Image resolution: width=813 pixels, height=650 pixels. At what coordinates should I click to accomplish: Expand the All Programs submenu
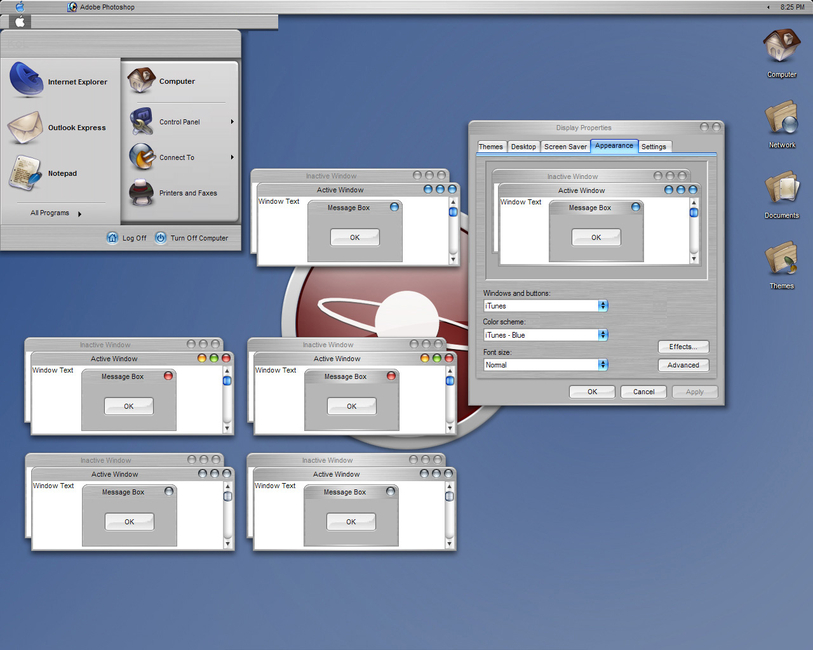[x=55, y=213]
